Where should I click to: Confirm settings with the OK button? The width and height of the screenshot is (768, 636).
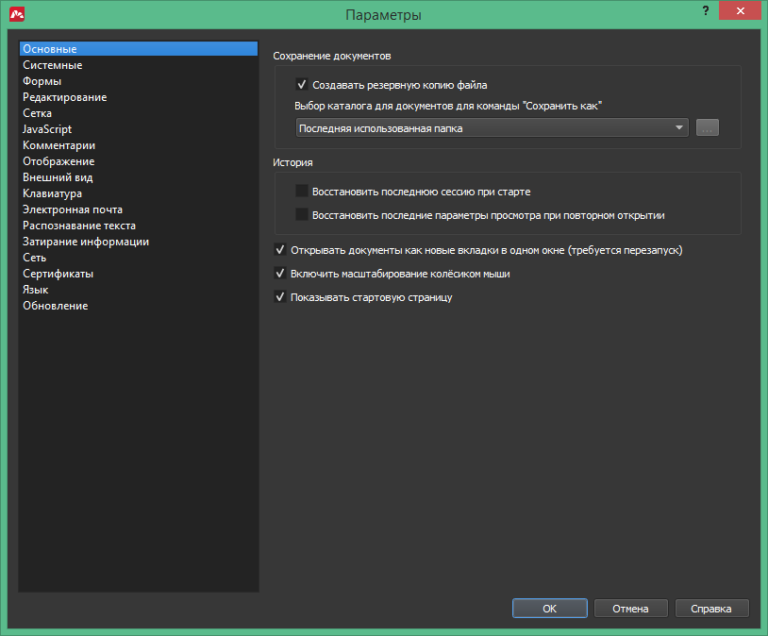[550, 608]
